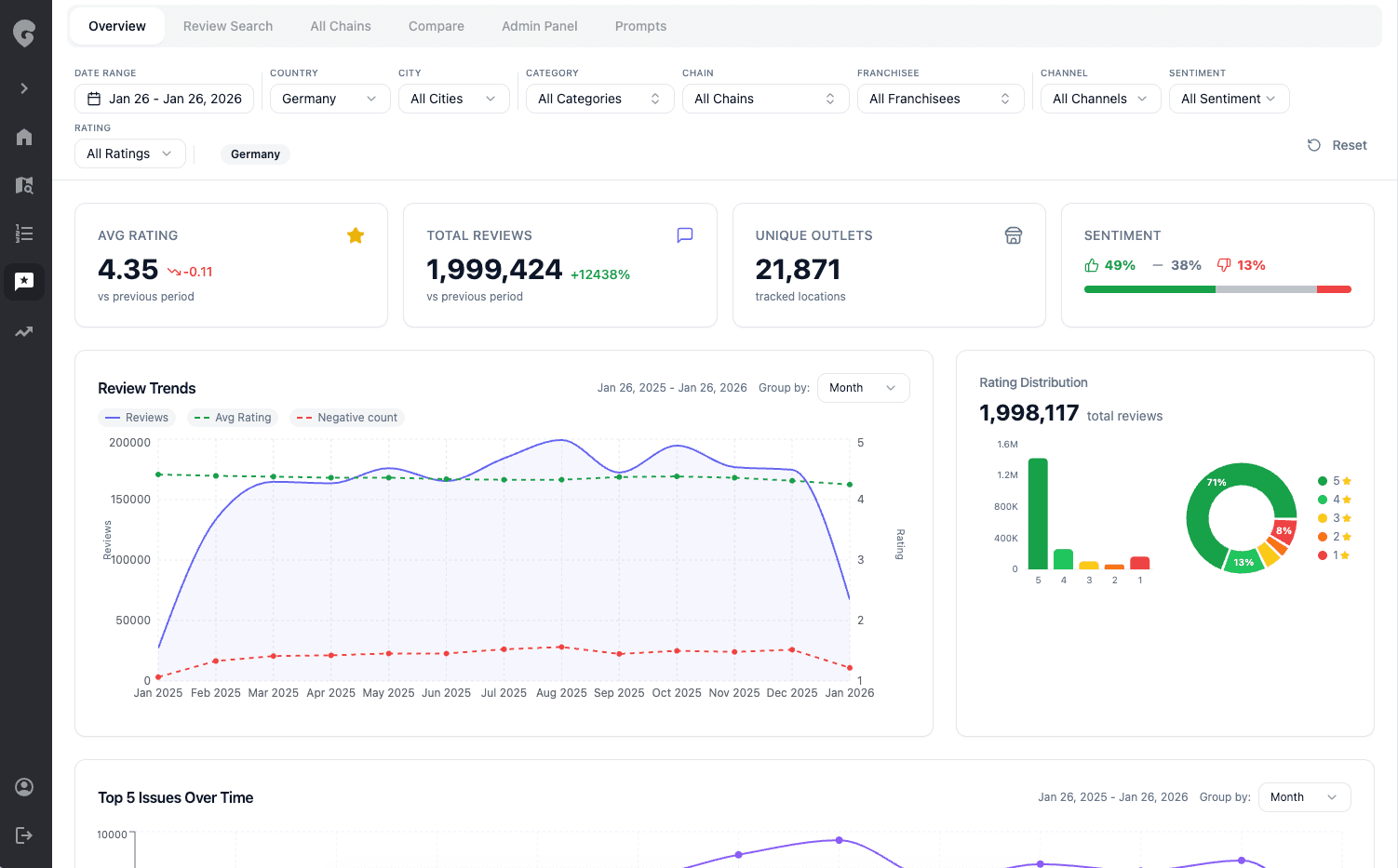Click the logout icon at sidebar bottom

24,835
